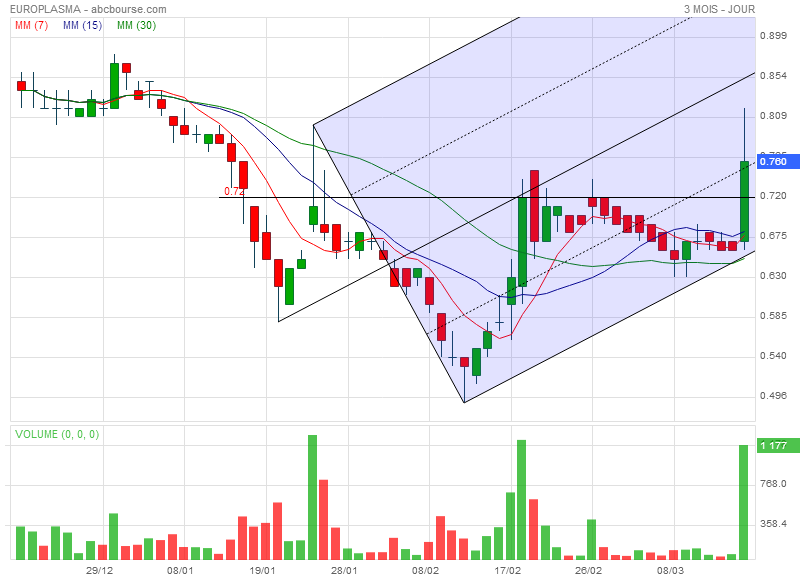Click the 08/01 date axis label

[180, 570]
